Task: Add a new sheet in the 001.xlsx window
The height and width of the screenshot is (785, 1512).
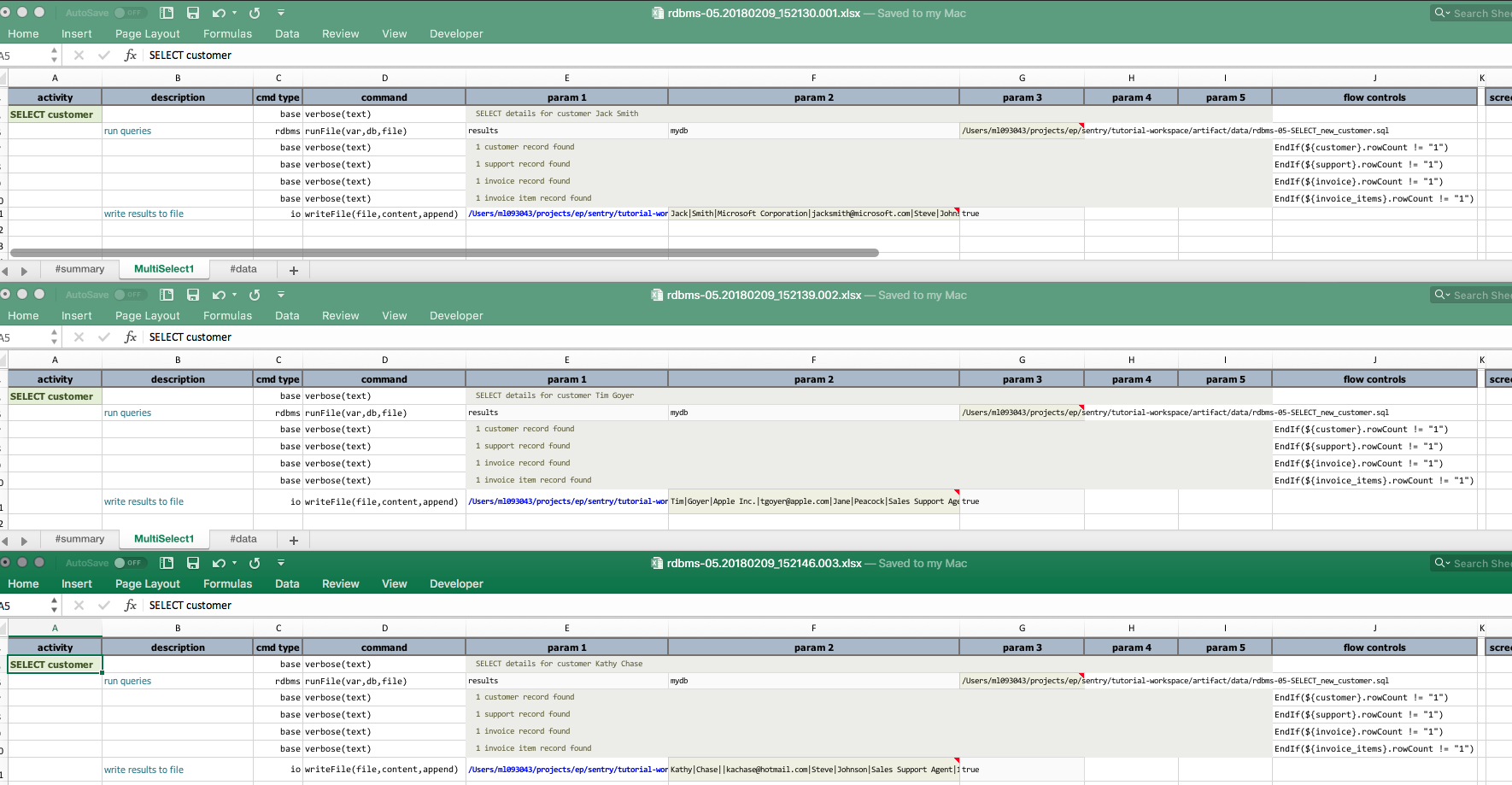Action: click(294, 270)
